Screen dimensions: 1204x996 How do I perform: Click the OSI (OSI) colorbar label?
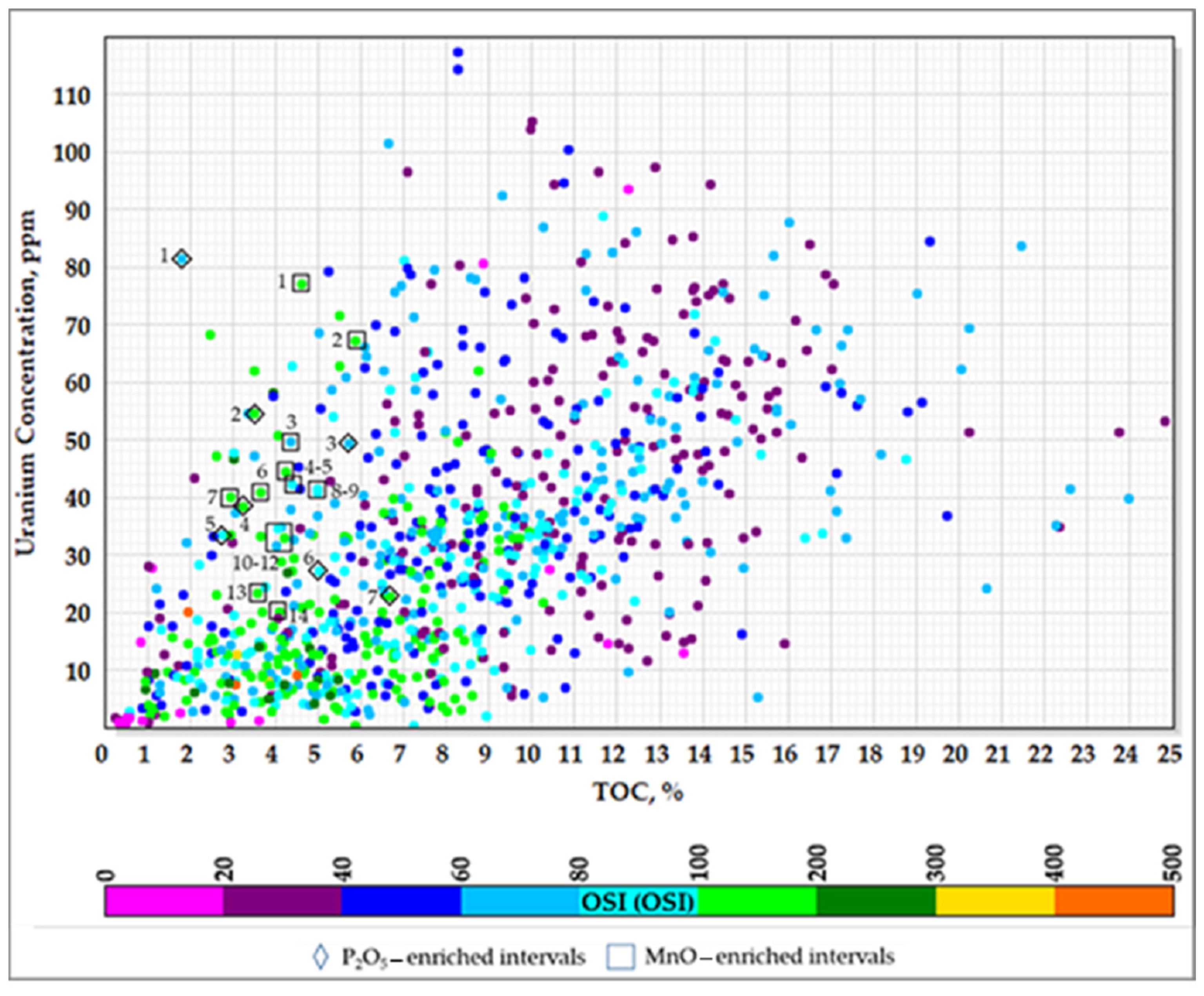pos(638,902)
